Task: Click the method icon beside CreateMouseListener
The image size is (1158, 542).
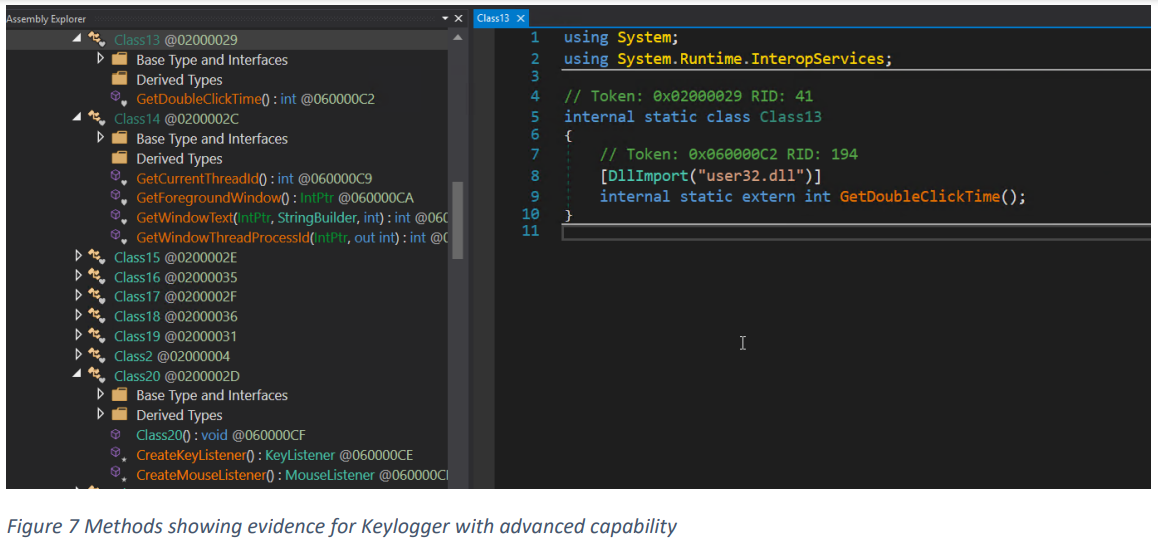Action: [x=118, y=475]
